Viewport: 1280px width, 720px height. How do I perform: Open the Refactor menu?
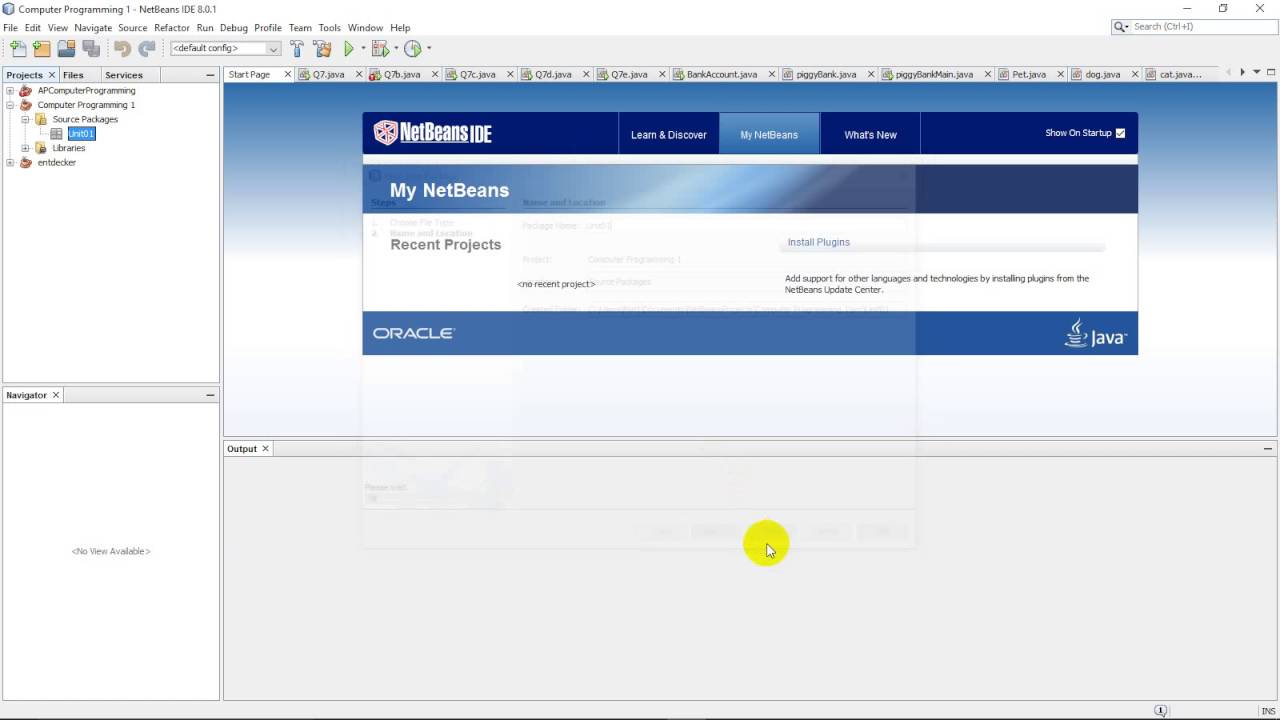172,28
